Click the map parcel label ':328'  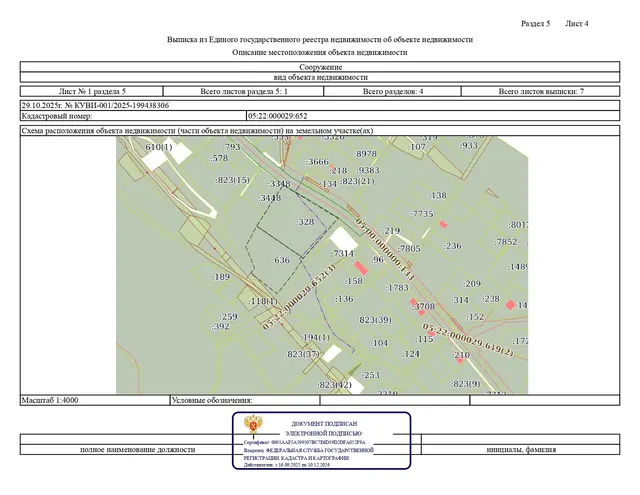pos(305,222)
